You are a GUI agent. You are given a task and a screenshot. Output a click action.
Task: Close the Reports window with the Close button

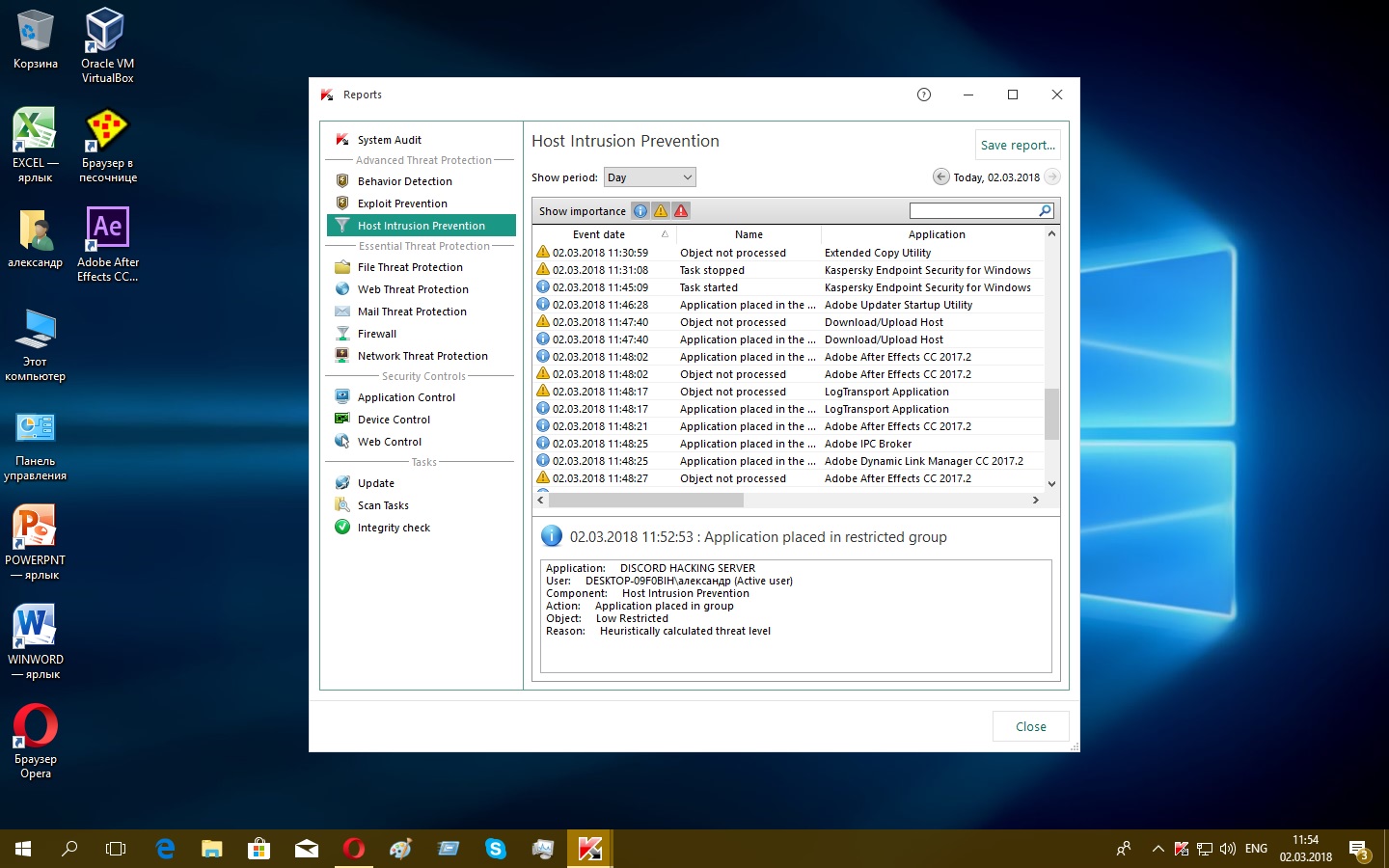pos(1030,726)
